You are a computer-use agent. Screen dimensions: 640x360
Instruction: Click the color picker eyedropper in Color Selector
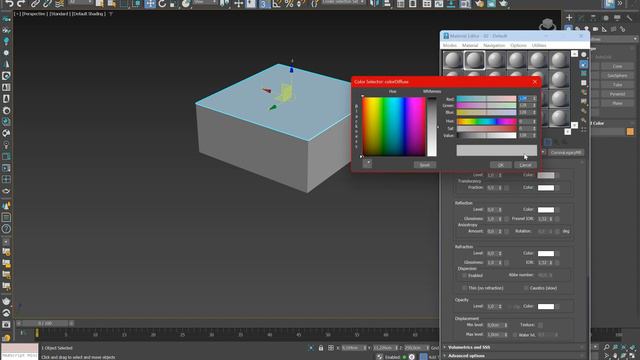367,164
